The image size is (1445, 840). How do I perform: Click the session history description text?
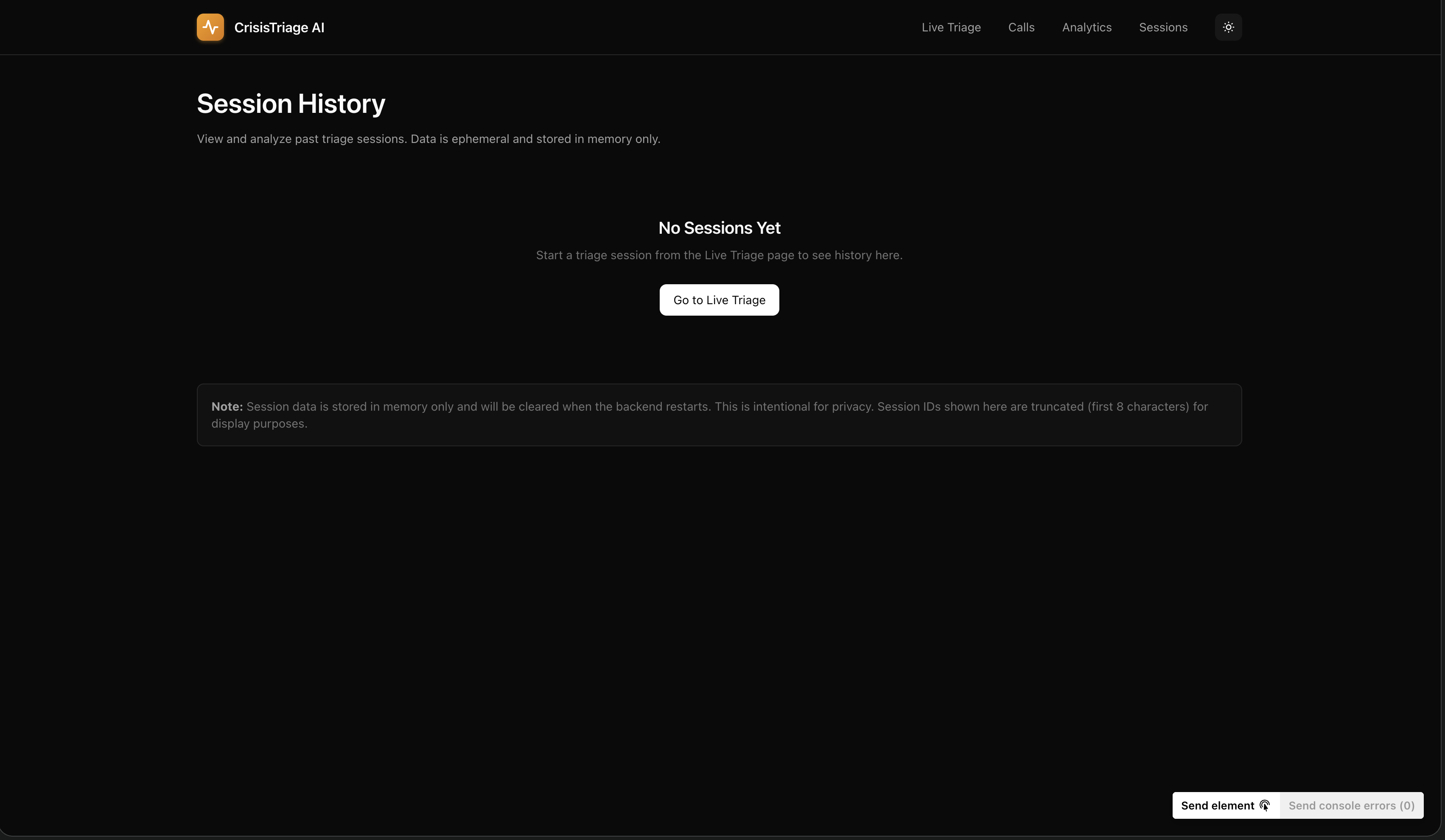428,139
